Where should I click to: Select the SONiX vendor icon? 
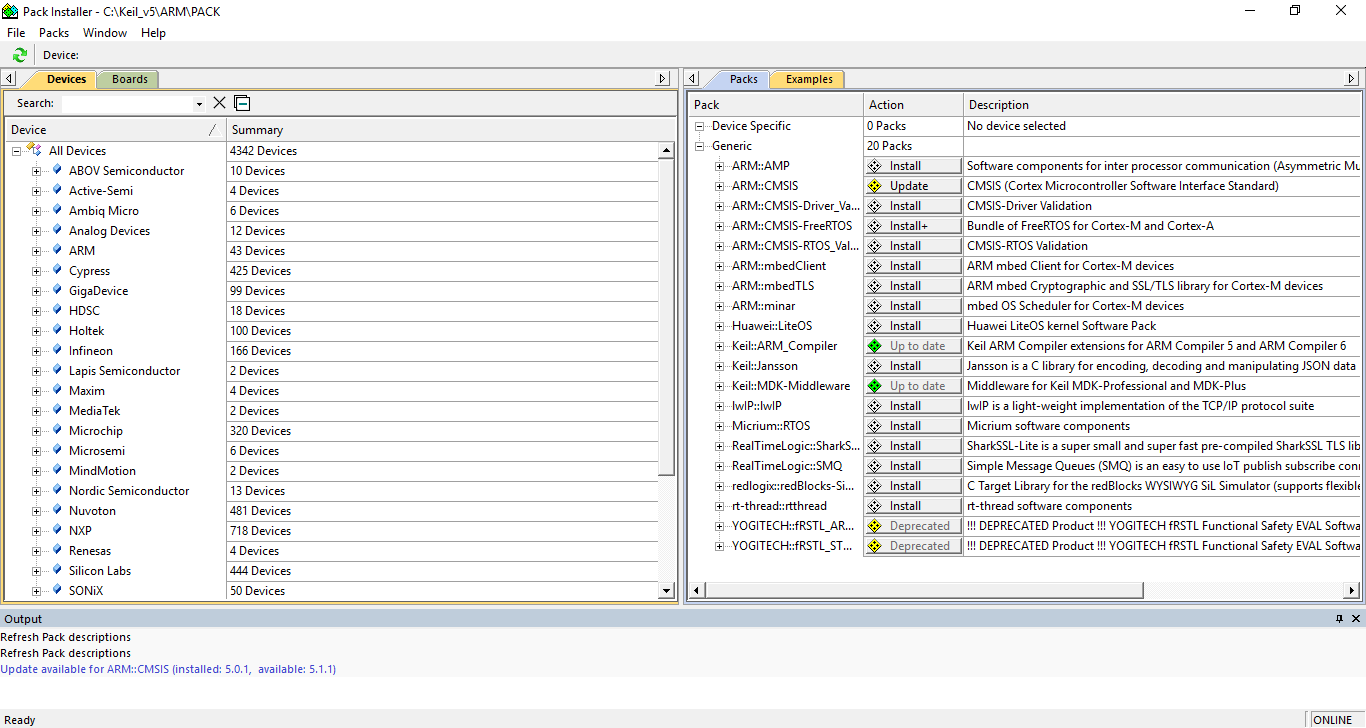pos(57,590)
